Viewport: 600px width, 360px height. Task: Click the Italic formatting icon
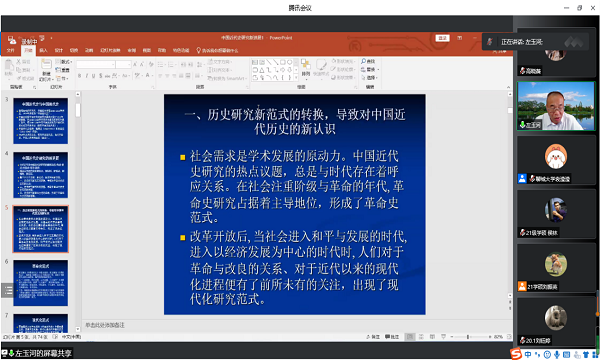pos(86,76)
